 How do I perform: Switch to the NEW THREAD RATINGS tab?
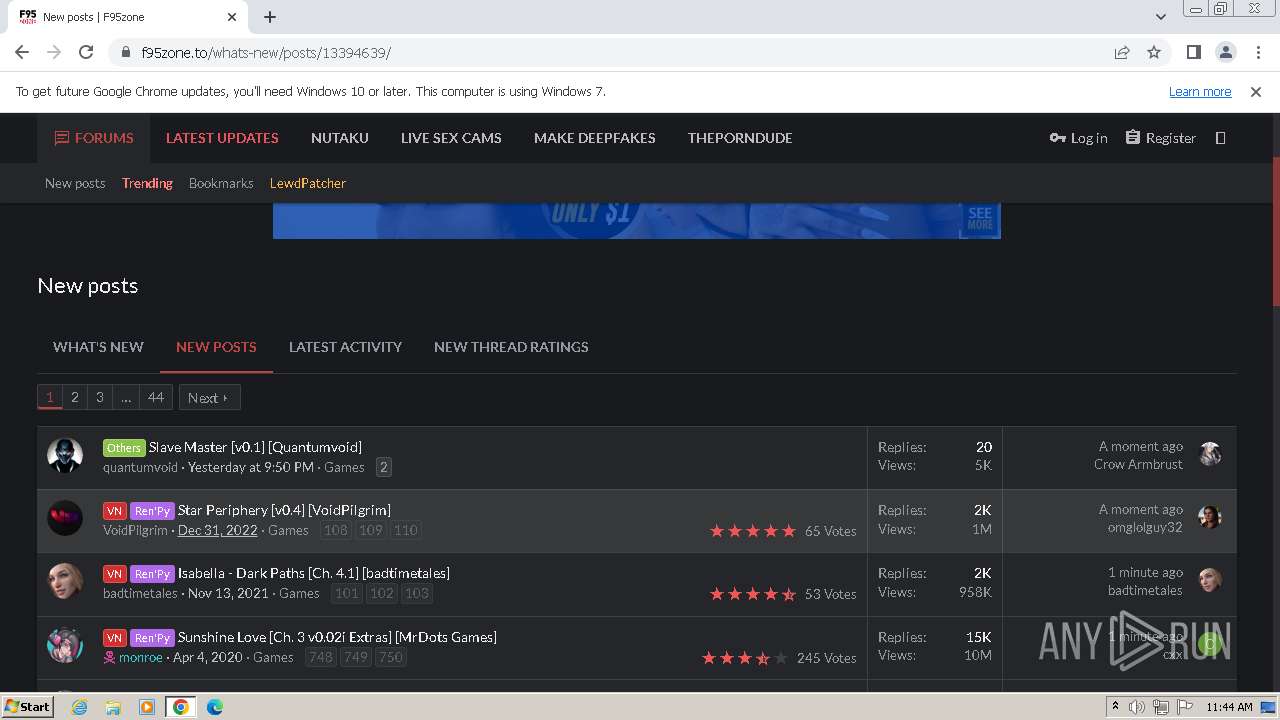tap(511, 347)
